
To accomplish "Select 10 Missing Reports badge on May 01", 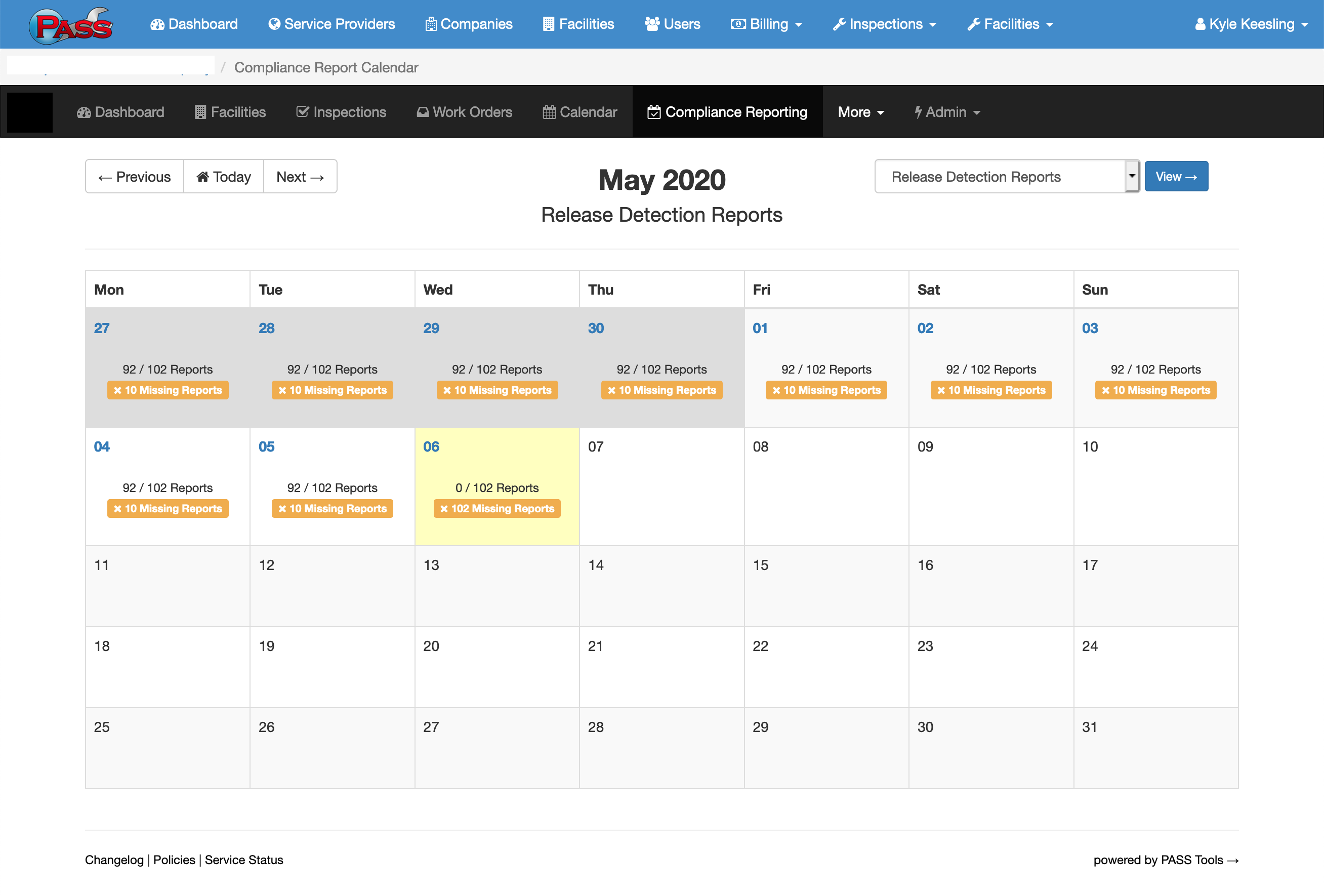I will tap(826, 390).
